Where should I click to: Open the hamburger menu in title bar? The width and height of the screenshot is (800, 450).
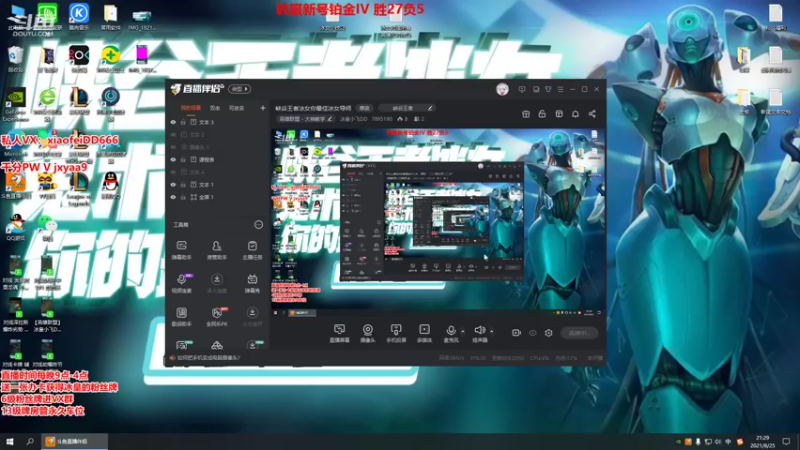[x=560, y=89]
